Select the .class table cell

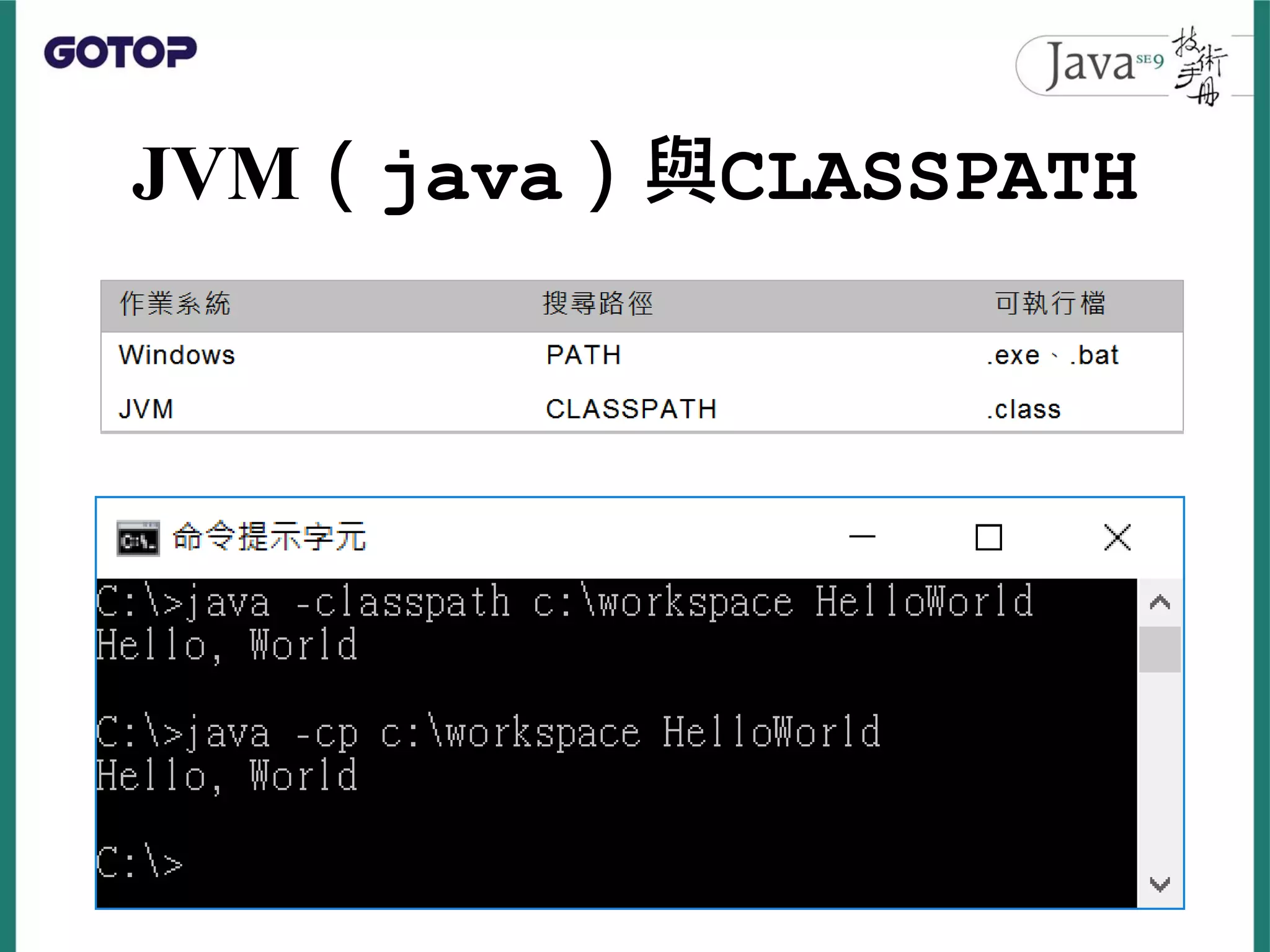(x=1024, y=410)
